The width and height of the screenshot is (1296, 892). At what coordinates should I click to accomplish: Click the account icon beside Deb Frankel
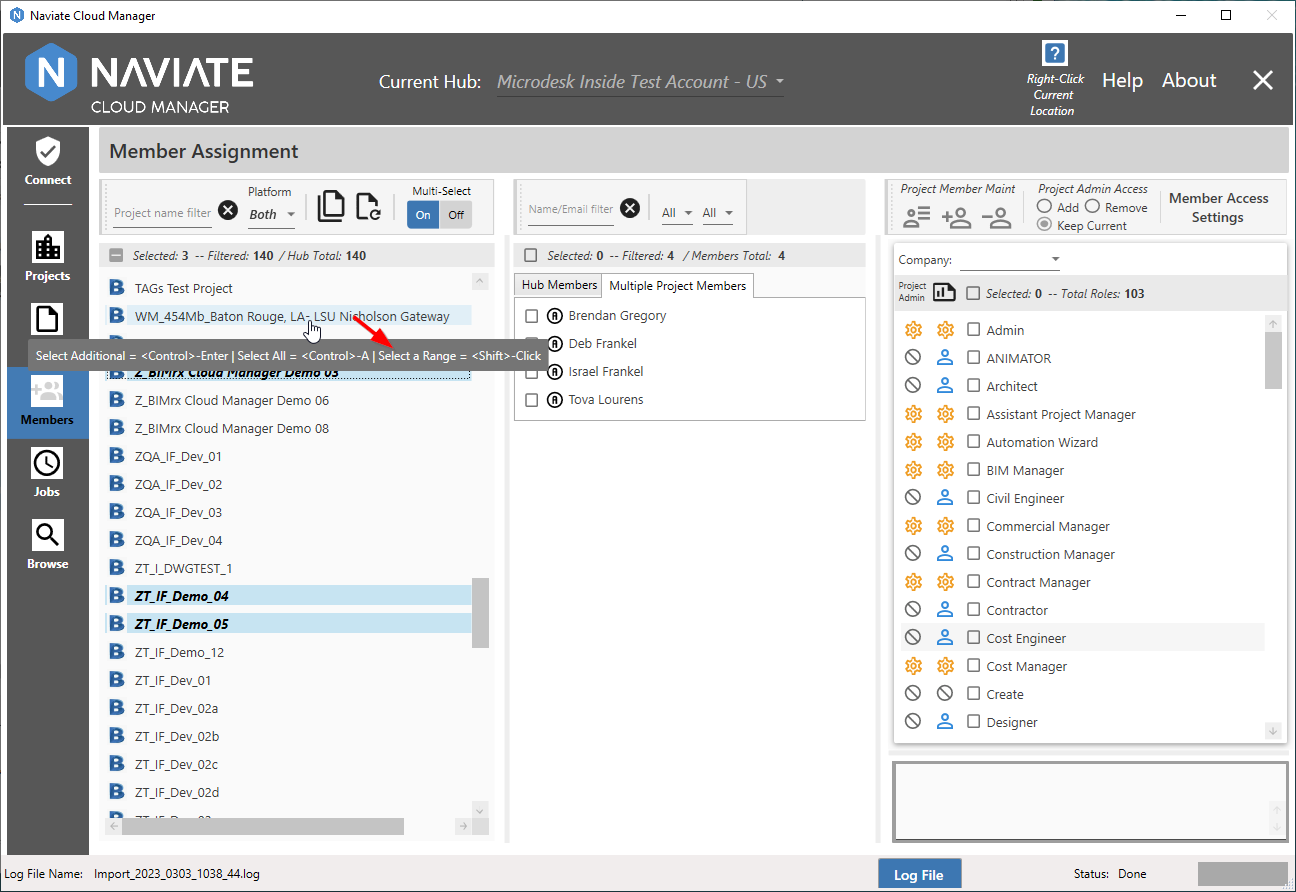tap(555, 343)
